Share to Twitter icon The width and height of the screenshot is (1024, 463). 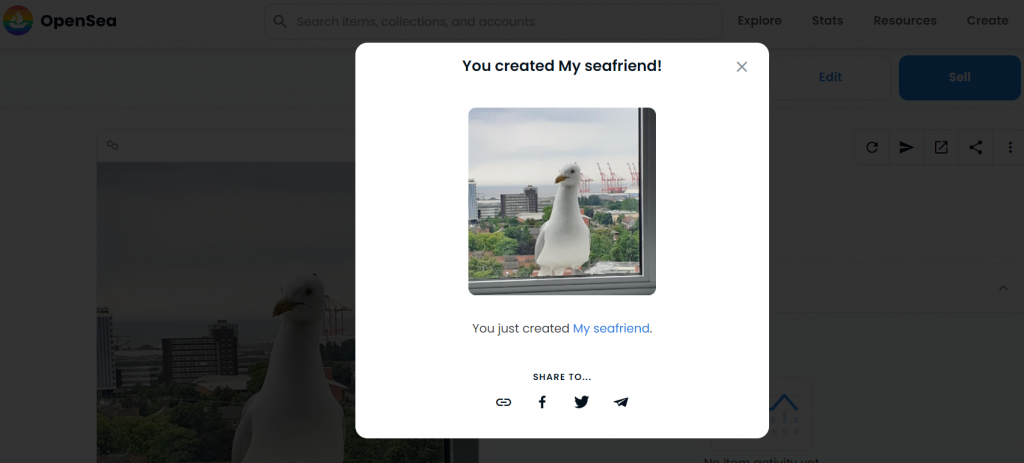tap(581, 402)
